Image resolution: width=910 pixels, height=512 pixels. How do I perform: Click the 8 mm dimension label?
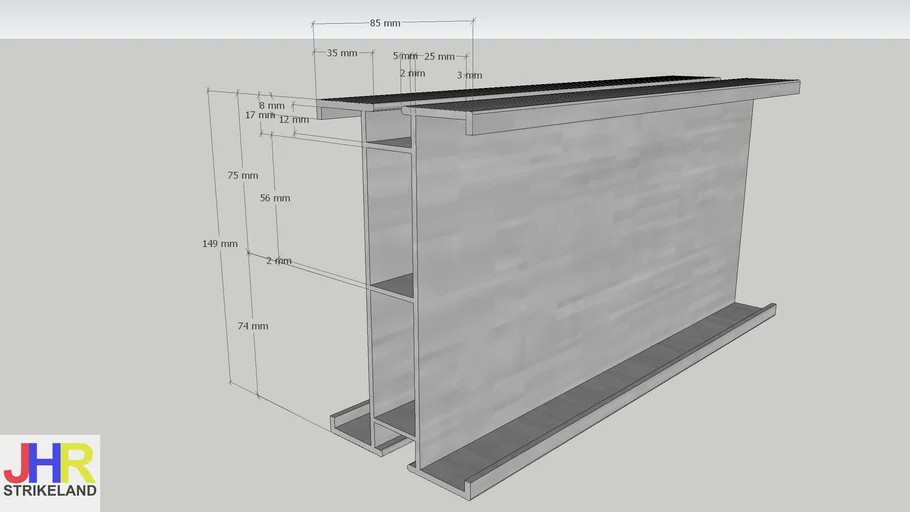point(272,106)
